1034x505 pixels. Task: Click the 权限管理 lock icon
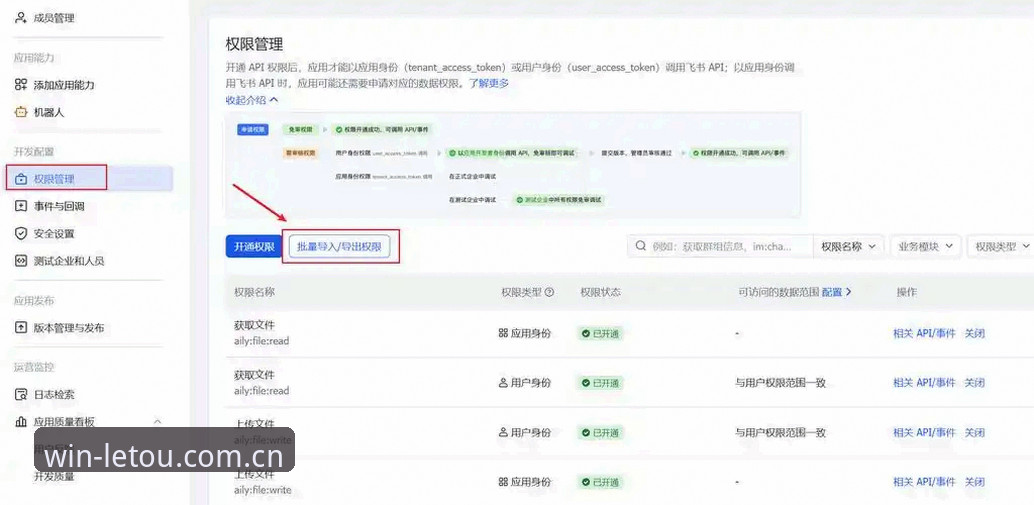(x=21, y=179)
